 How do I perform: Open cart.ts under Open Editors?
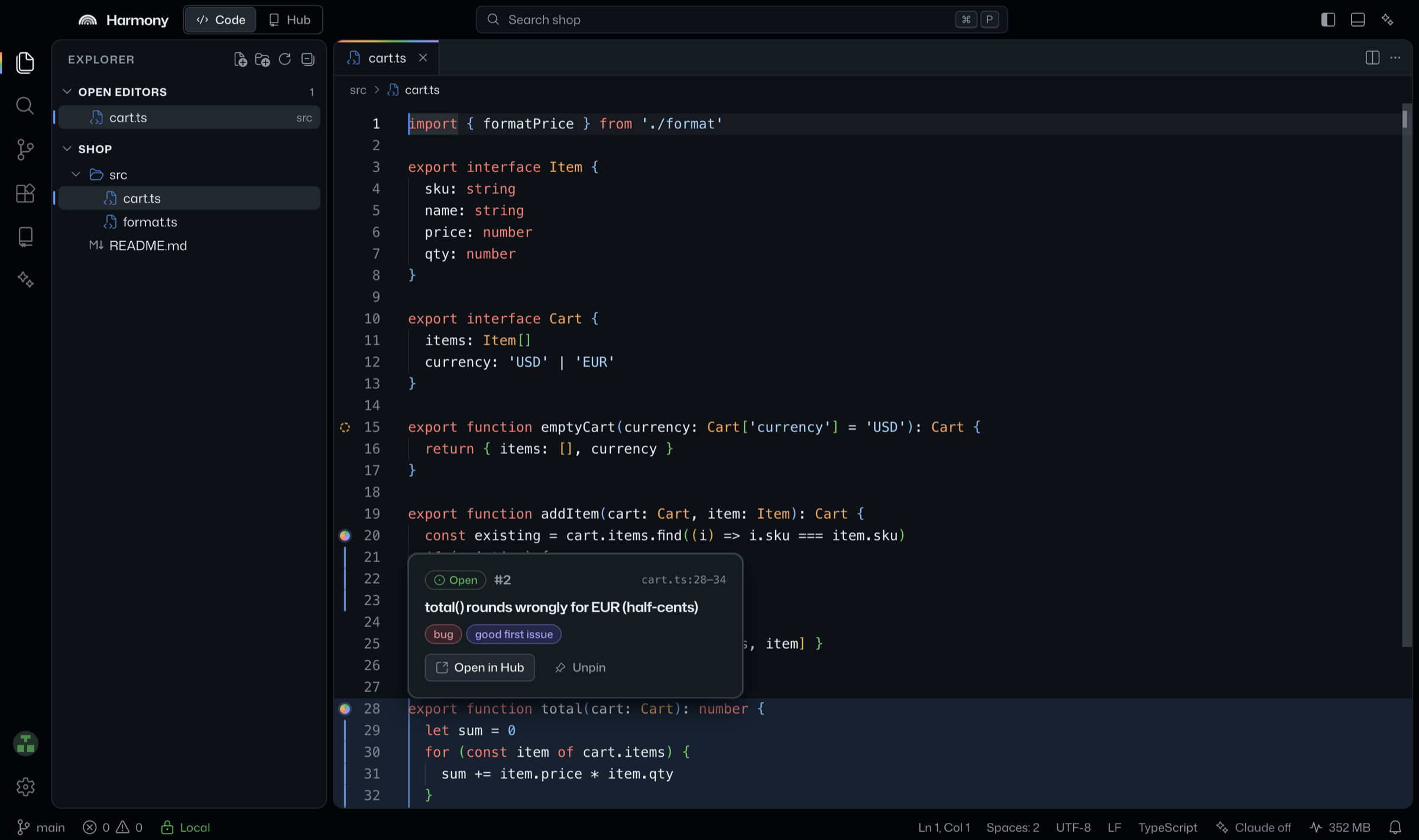click(x=189, y=118)
